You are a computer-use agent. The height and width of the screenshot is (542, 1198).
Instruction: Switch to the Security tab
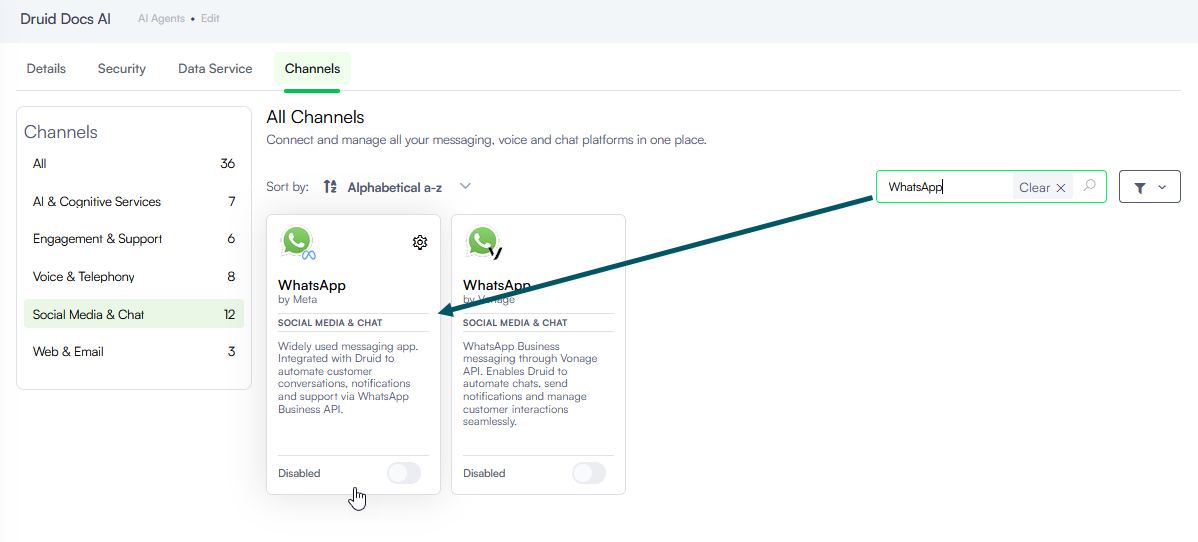click(x=121, y=69)
